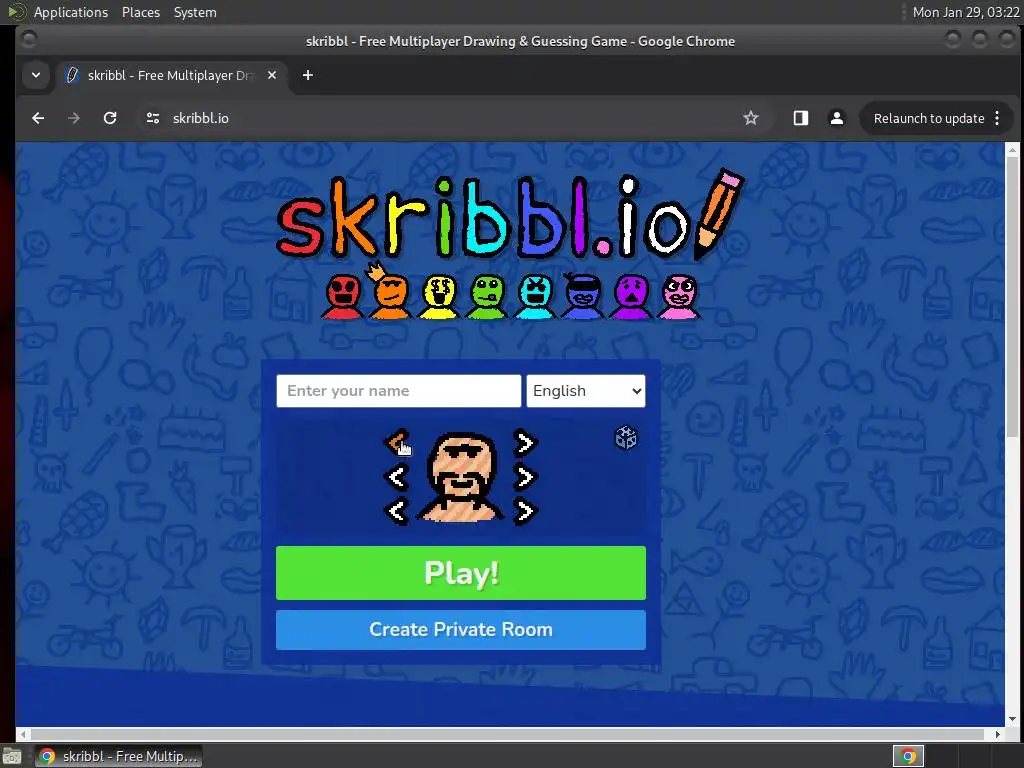Click the pink avatar in the logo row

coord(679,296)
